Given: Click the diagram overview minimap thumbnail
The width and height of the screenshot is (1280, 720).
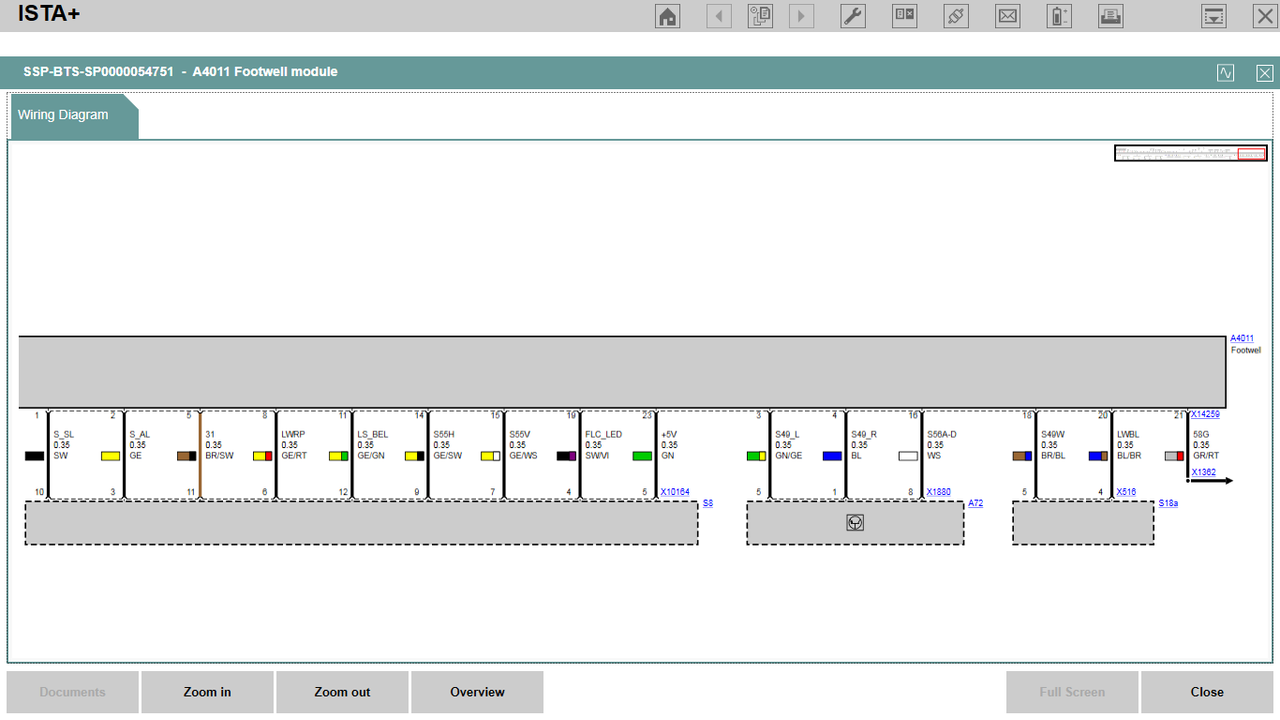Looking at the screenshot, I should (1191, 153).
